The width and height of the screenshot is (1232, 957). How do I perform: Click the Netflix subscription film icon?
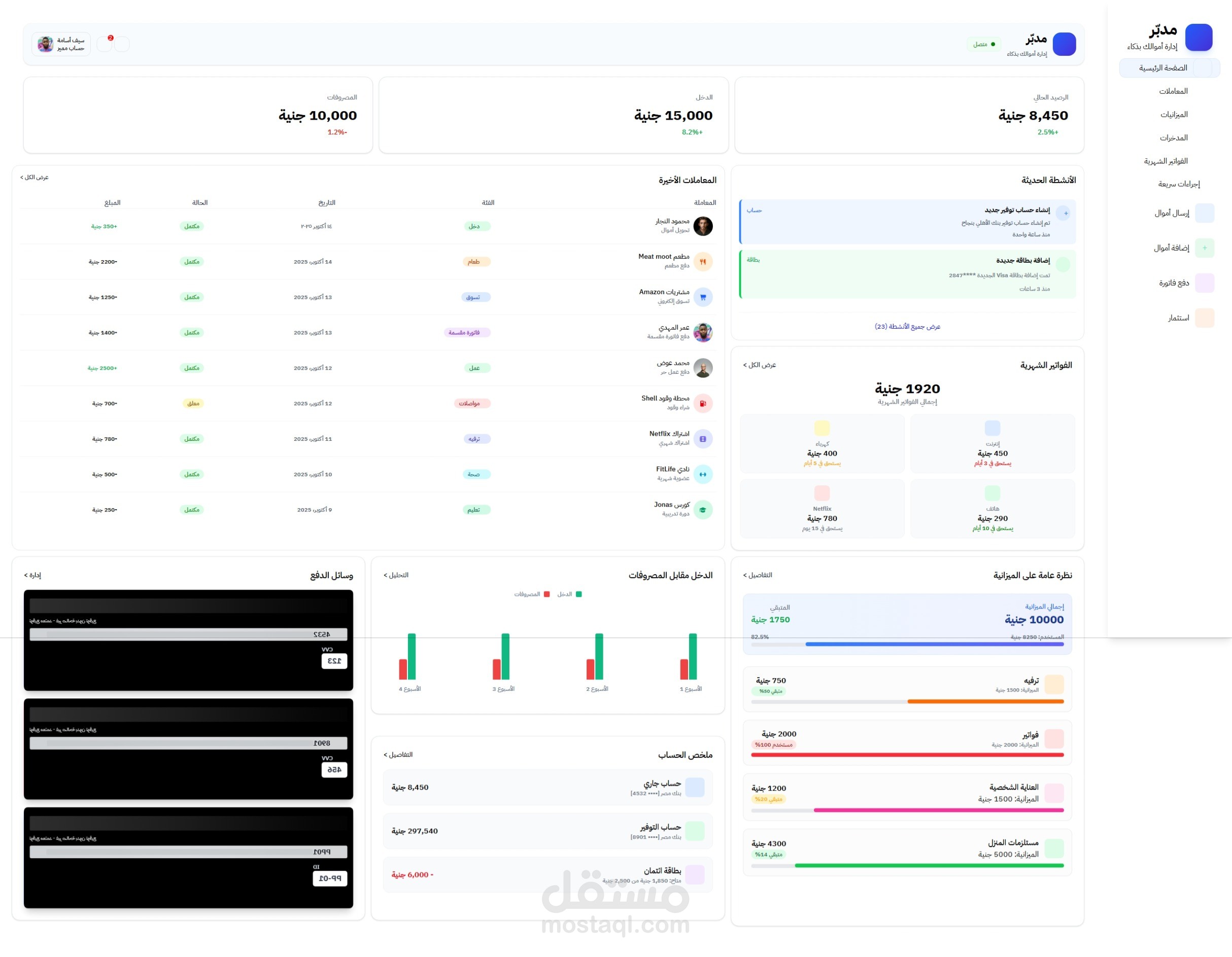(703, 439)
